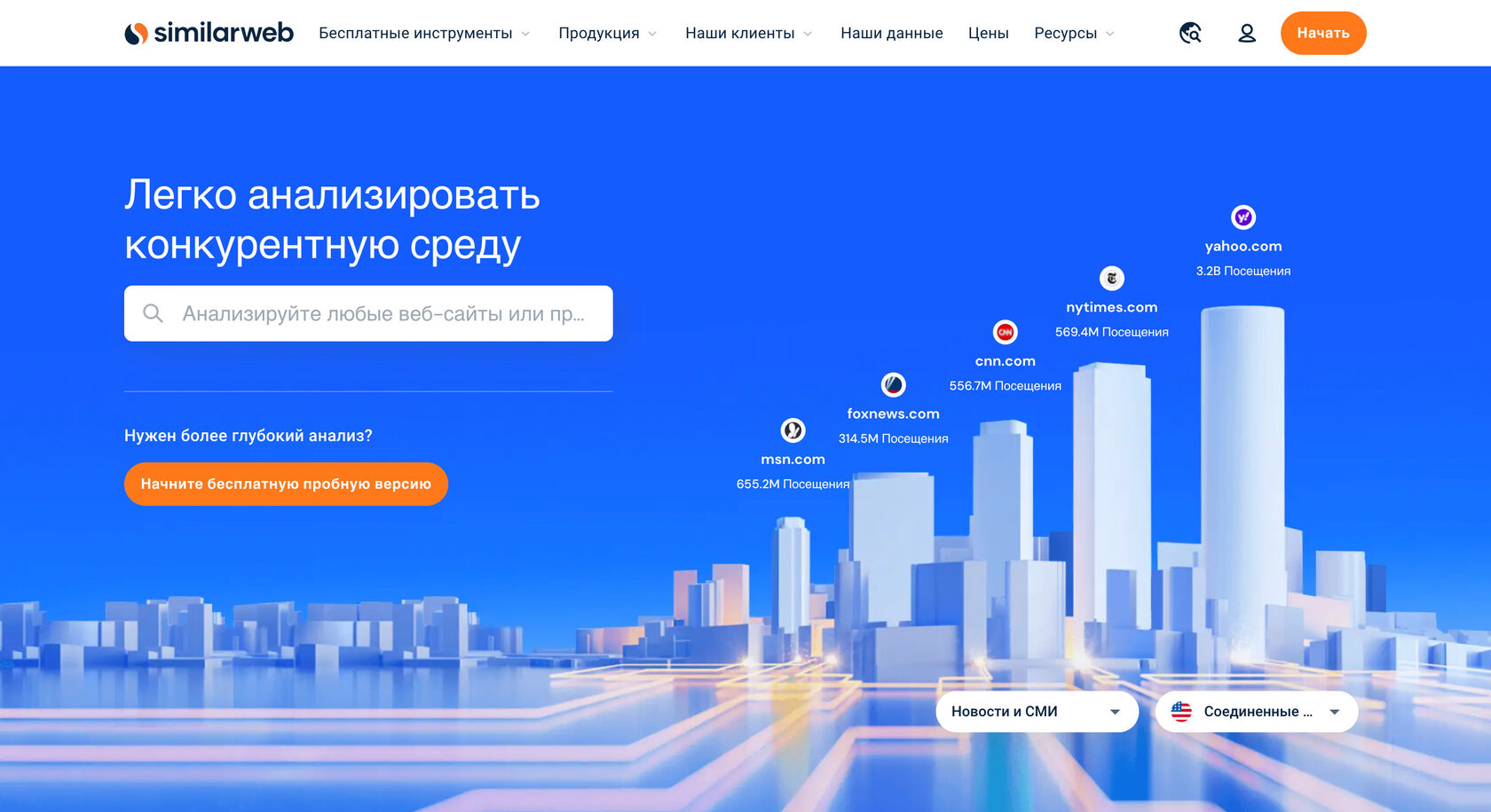This screenshot has width=1491, height=812.
Task: Click the magnifier icon in search box
Action: pos(153,313)
